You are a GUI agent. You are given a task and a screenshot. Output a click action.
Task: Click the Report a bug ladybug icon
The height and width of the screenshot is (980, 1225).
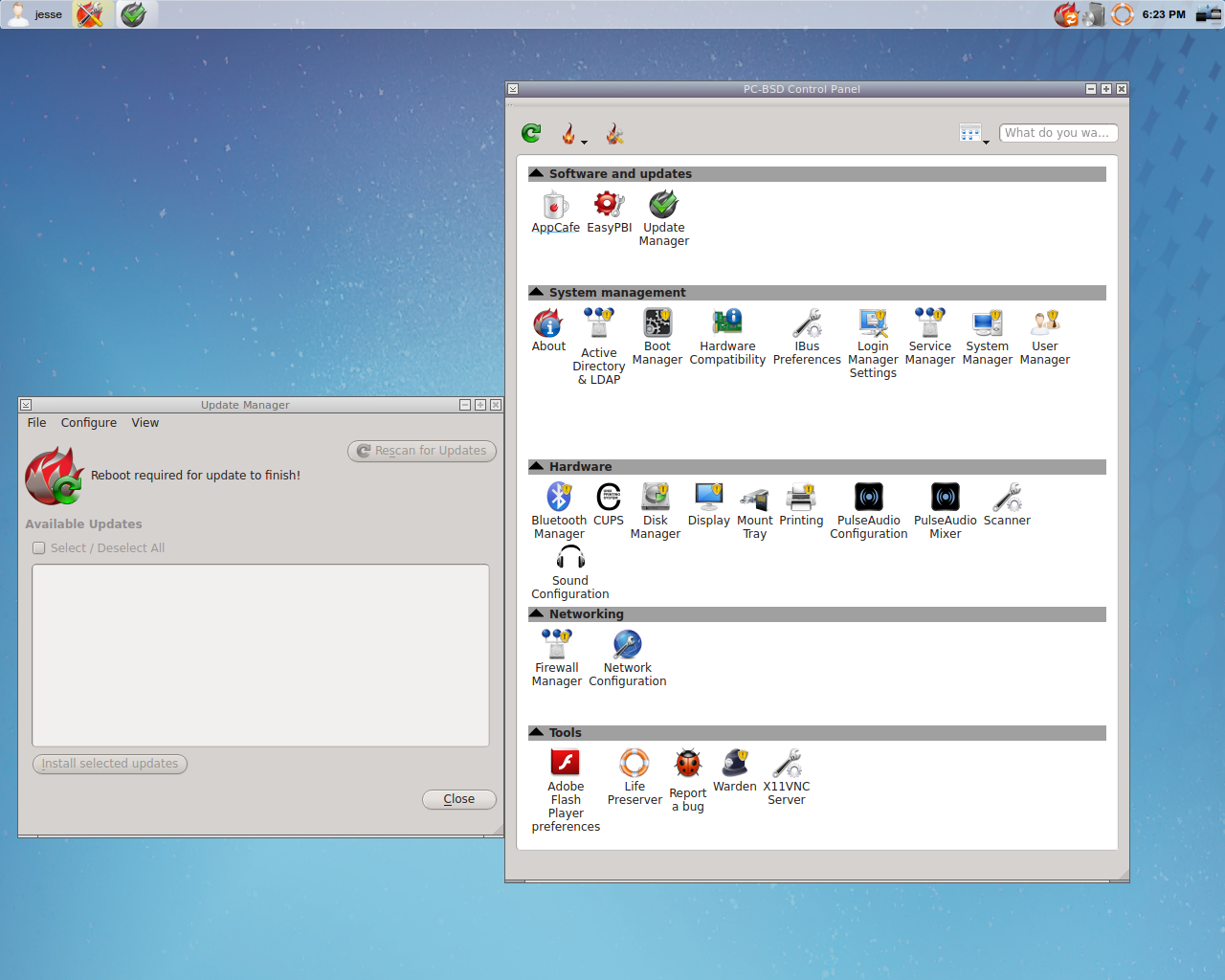click(687, 766)
